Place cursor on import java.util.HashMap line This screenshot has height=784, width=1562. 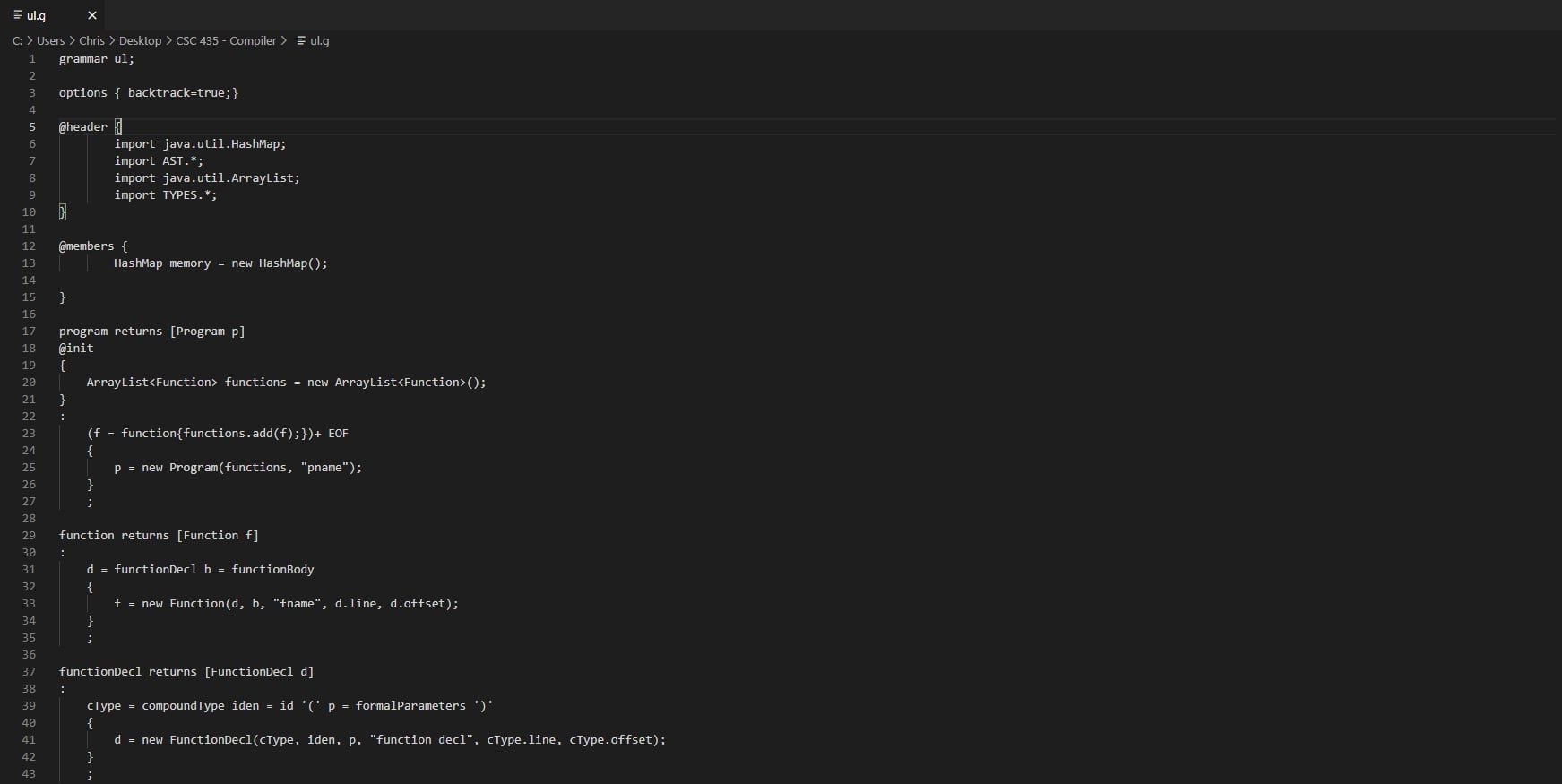[x=200, y=144]
